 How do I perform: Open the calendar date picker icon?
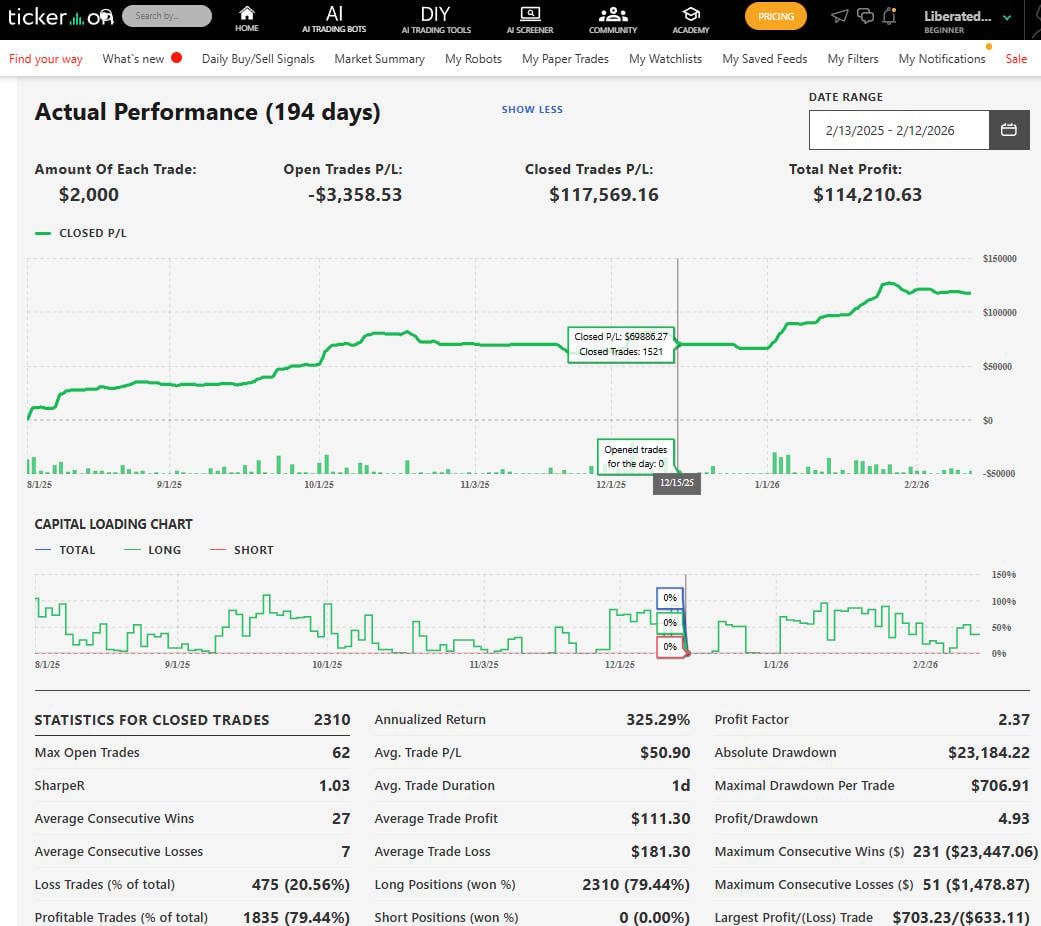click(x=1008, y=130)
